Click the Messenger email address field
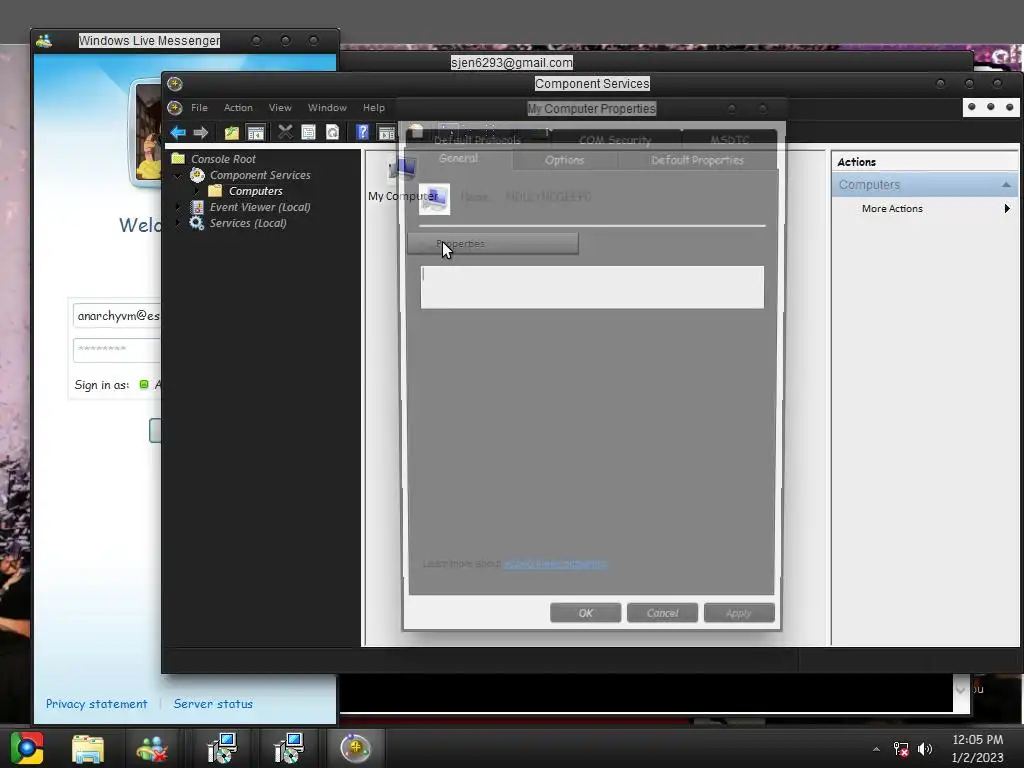The height and width of the screenshot is (768, 1024). click(x=118, y=315)
